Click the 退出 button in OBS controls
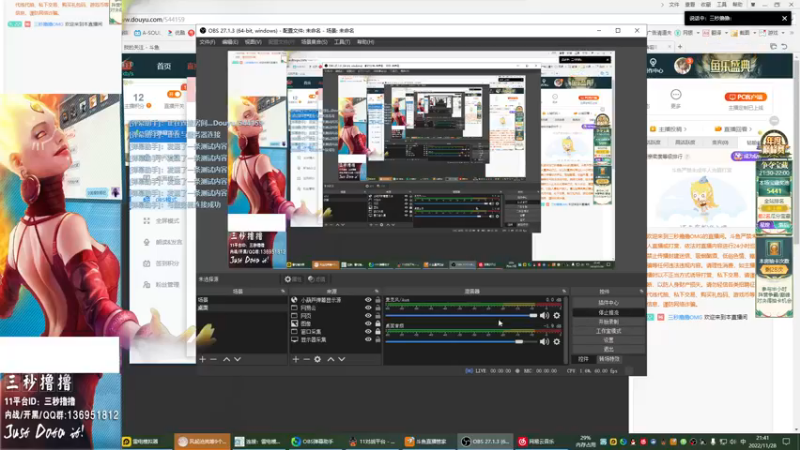This screenshot has height=450, width=800. click(608, 349)
